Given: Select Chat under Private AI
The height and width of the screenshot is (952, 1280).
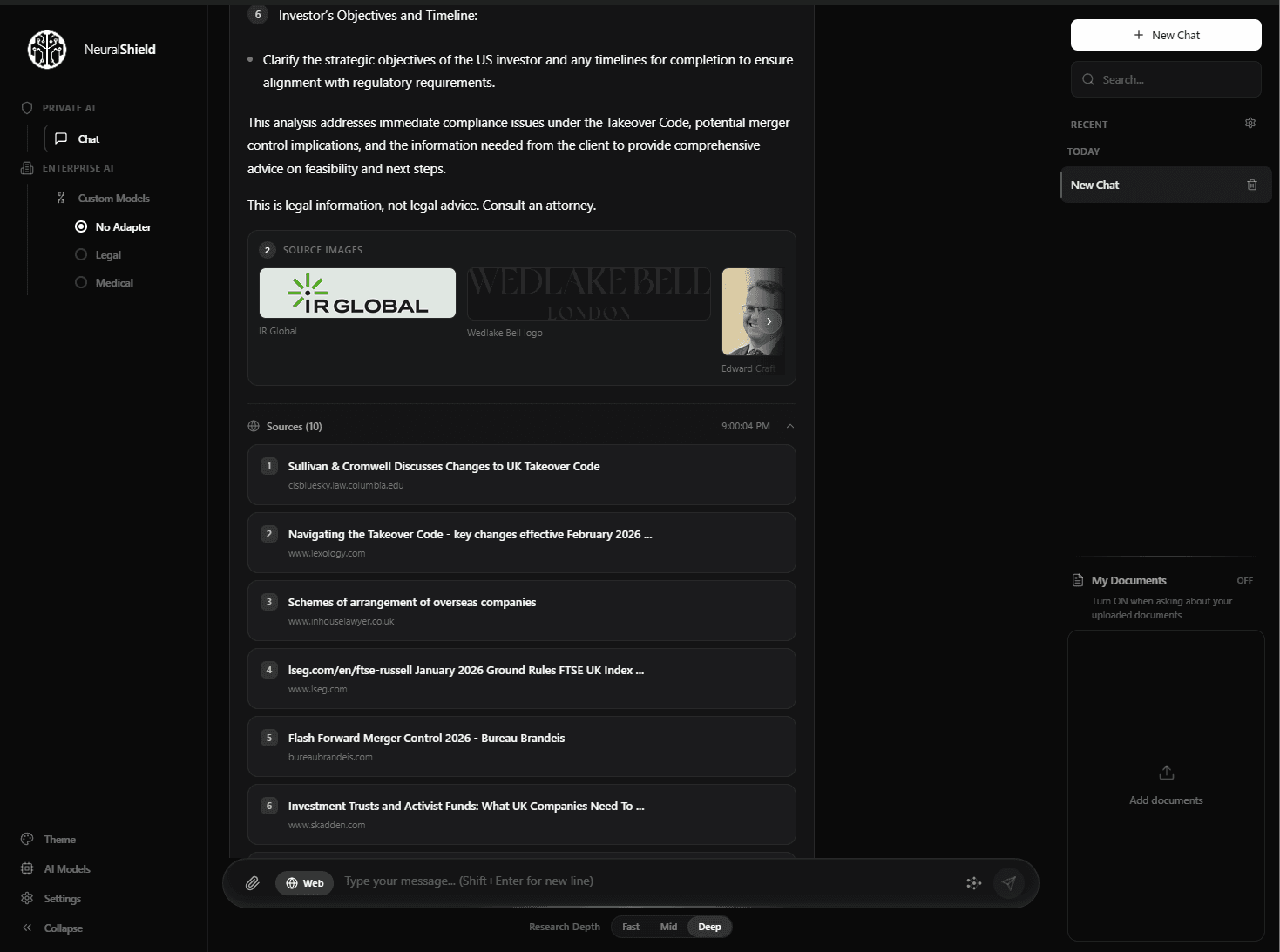Looking at the screenshot, I should click(87, 138).
